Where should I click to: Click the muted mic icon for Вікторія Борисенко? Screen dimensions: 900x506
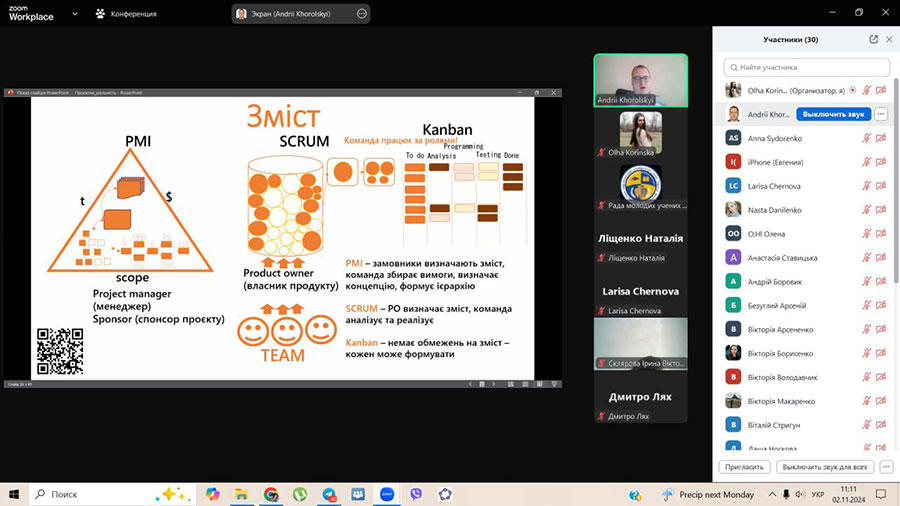tap(866, 353)
